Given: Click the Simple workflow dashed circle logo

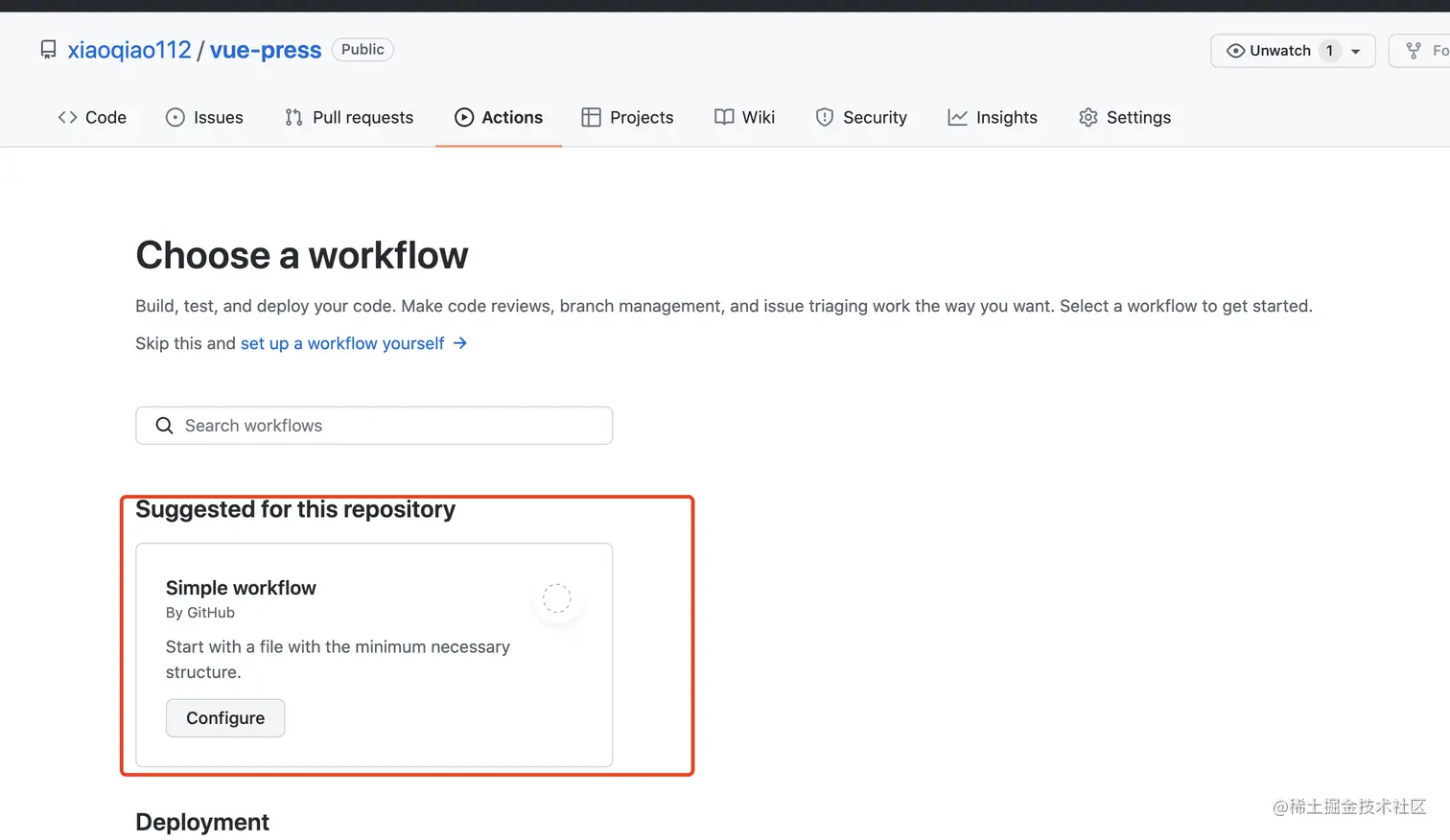Looking at the screenshot, I should pos(556,598).
